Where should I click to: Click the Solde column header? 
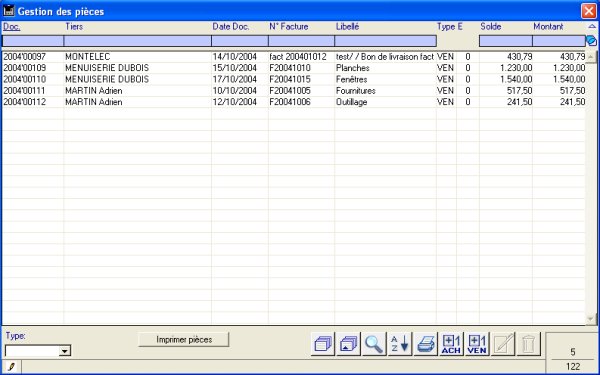[491, 26]
